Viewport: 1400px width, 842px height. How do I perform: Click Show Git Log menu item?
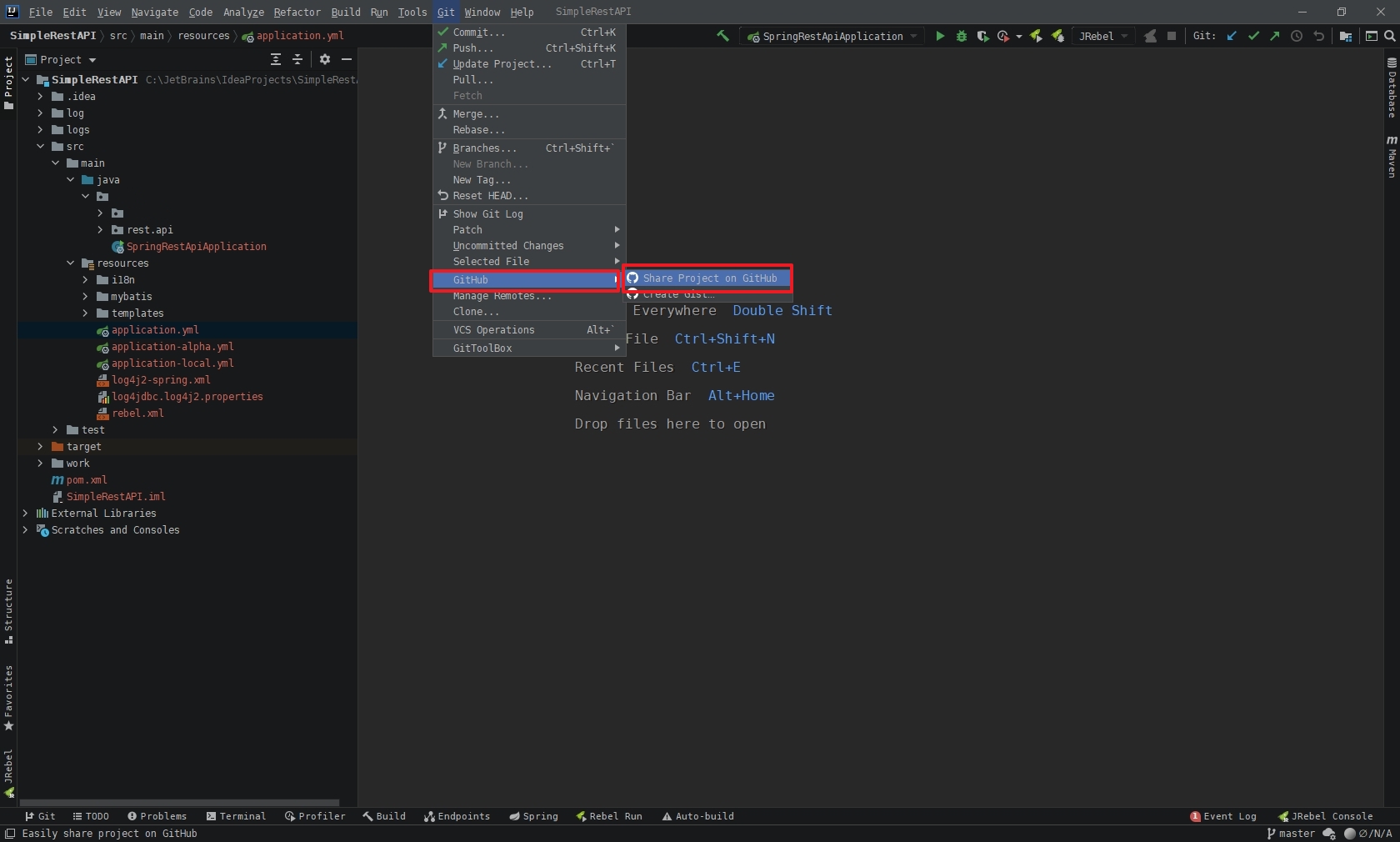pyautogui.click(x=529, y=213)
